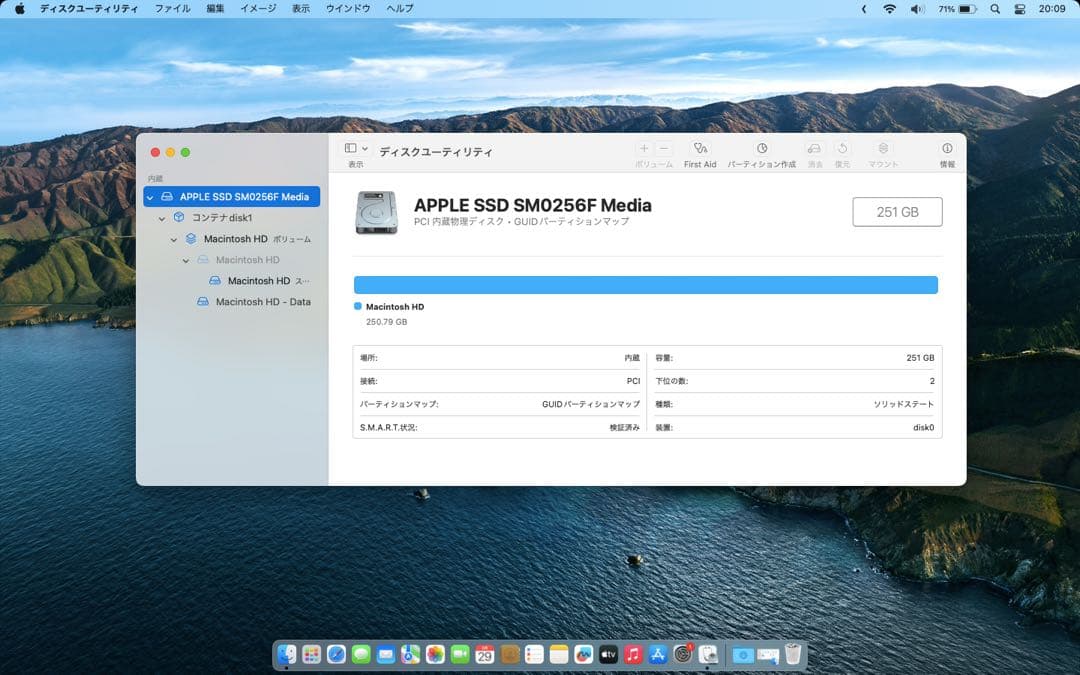Collapse the コンテナ disk1 item
The width and height of the screenshot is (1080, 675).
tap(161, 217)
